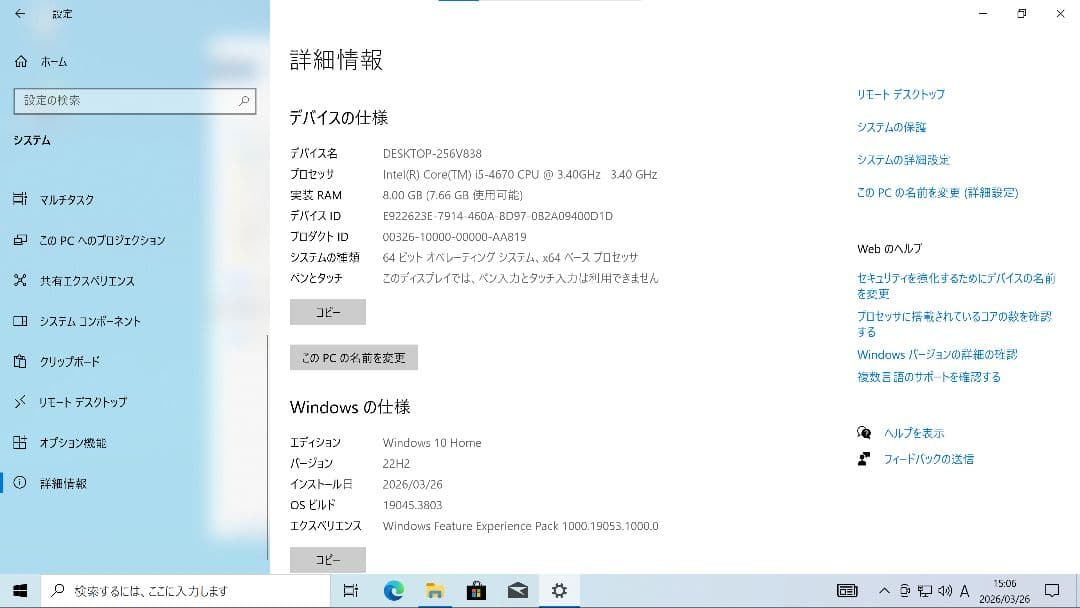The height and width of the screenshot is (608, 1080).
Task: Click the feedback person icon
Action: click(x=864, y=459)
